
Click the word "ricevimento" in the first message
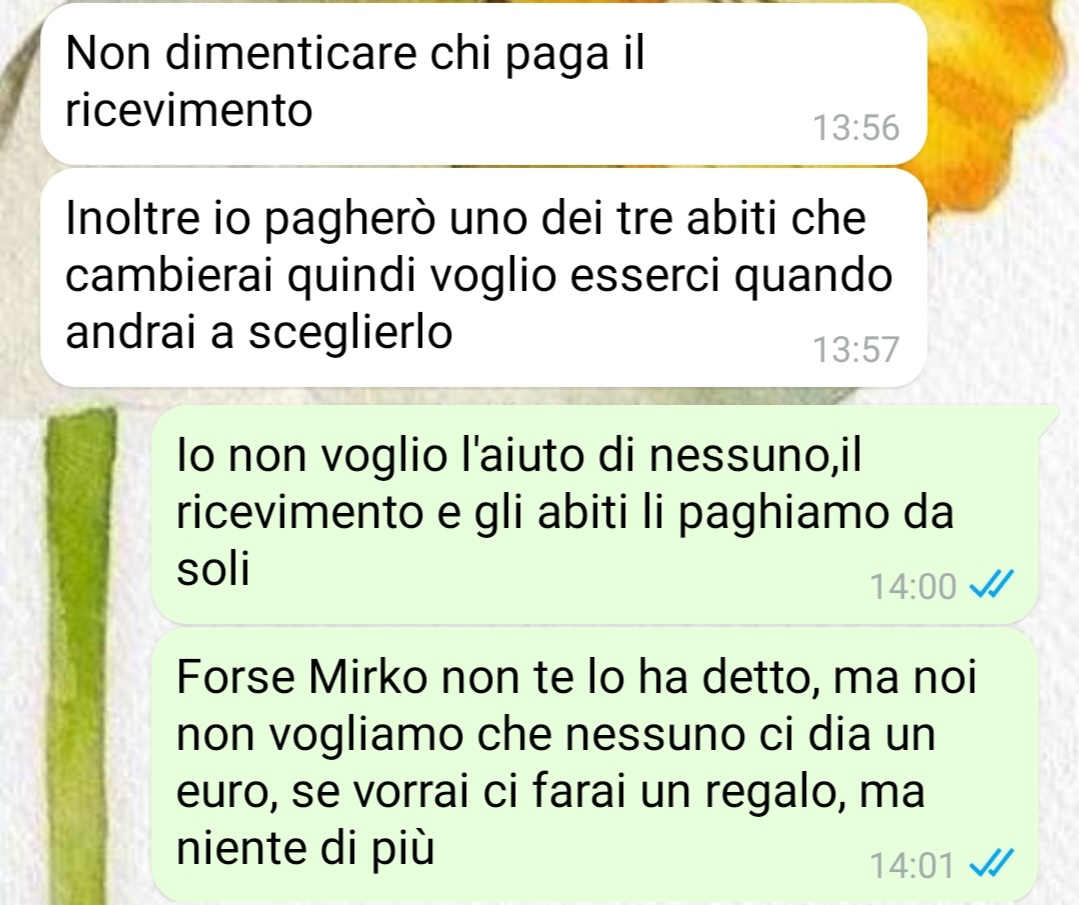tap(189, 111)
